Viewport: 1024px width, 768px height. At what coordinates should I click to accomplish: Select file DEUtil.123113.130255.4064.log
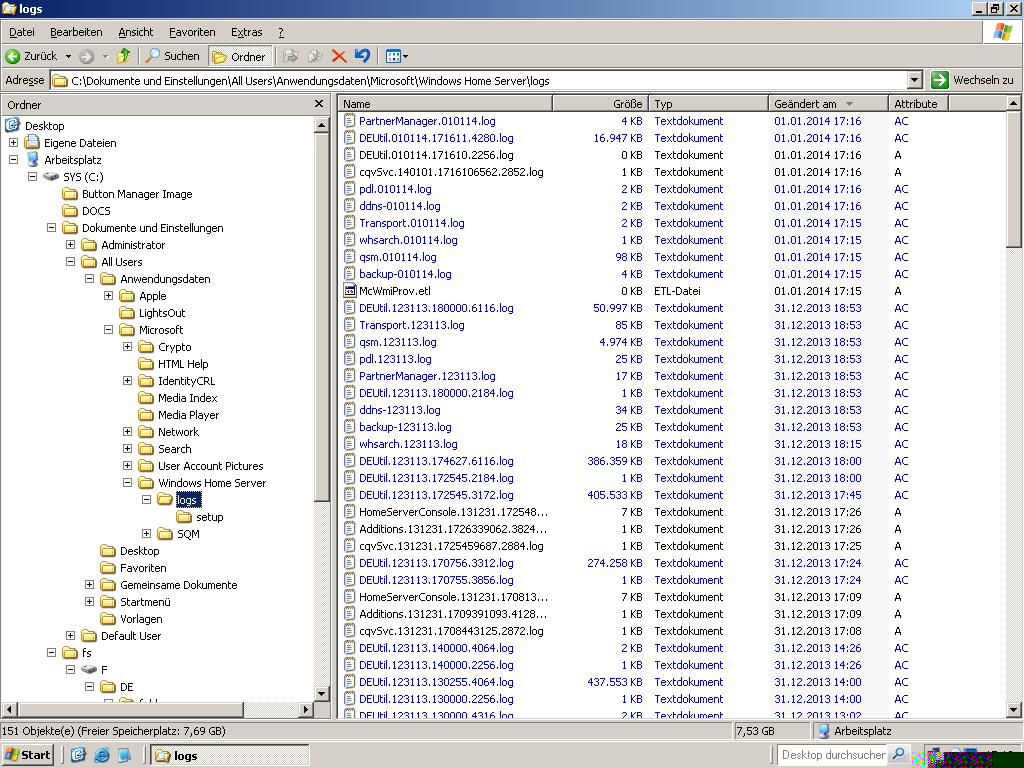coord(436,681)
